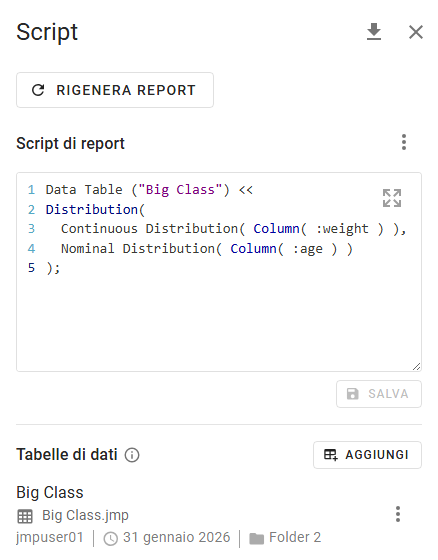Screen dimensions: 438x560
Task: Click the clock icon beside the date
Action: [x=110, y=539]
